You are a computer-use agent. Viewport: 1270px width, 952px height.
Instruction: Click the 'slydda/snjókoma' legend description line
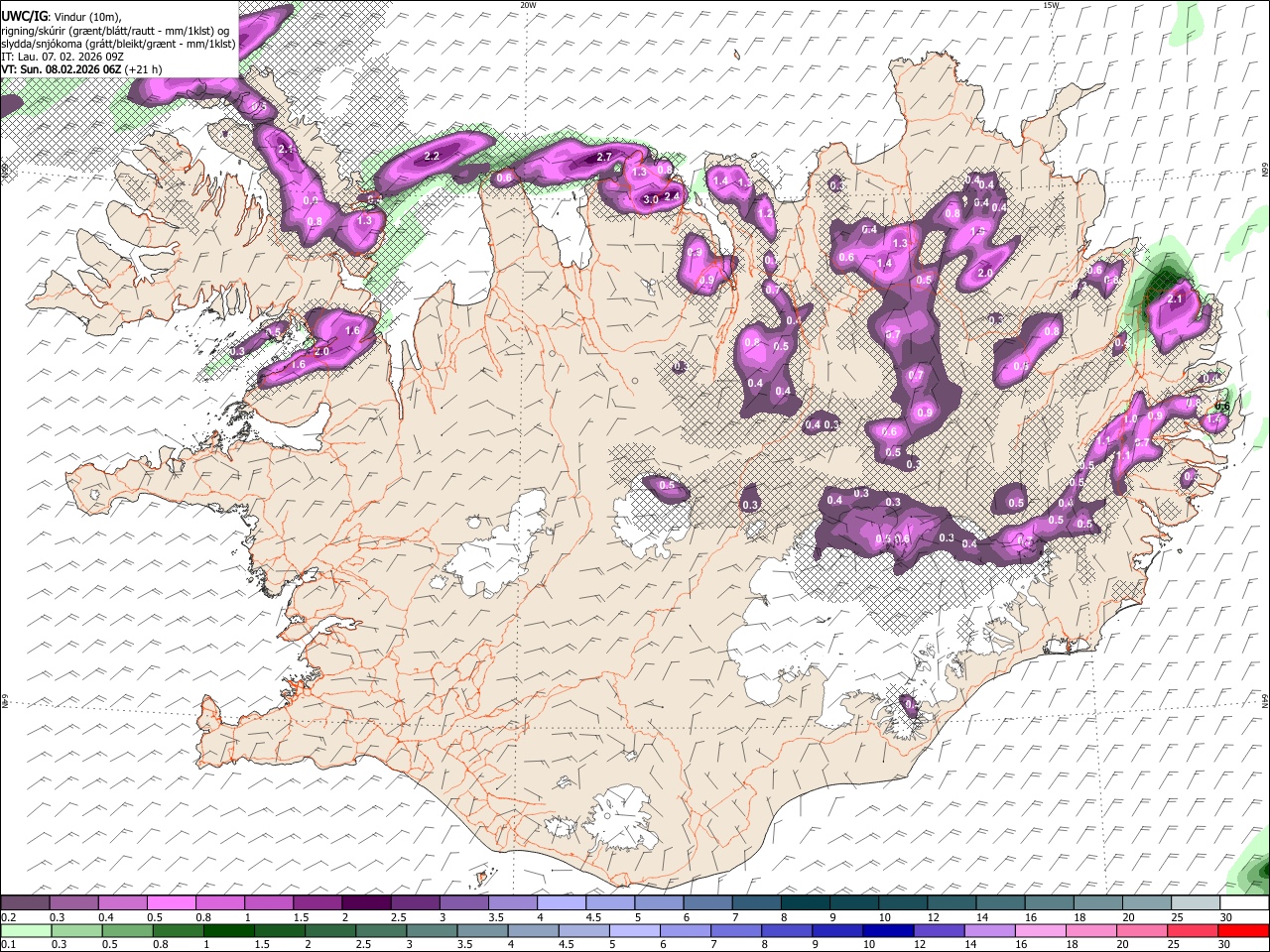pos(118,44)
